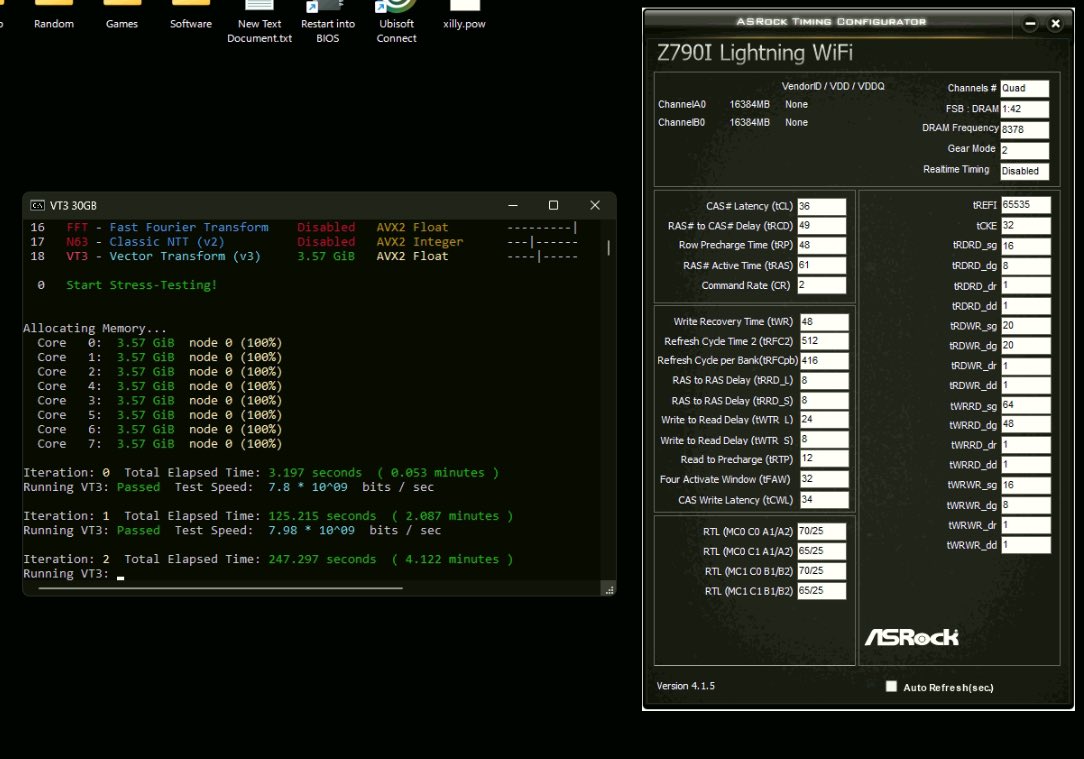Select the Write Recovery Time (tWR) field
1084x759 pixels.
pos(824,322)
